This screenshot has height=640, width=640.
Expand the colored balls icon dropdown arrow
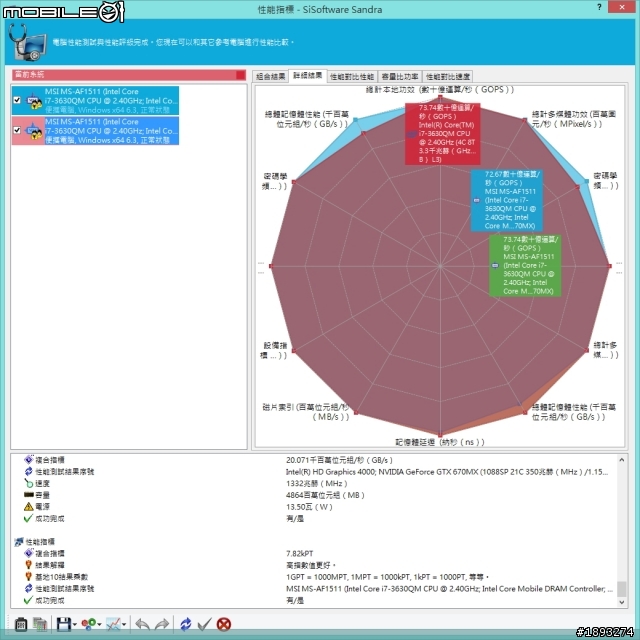click(x=99, y=624)
